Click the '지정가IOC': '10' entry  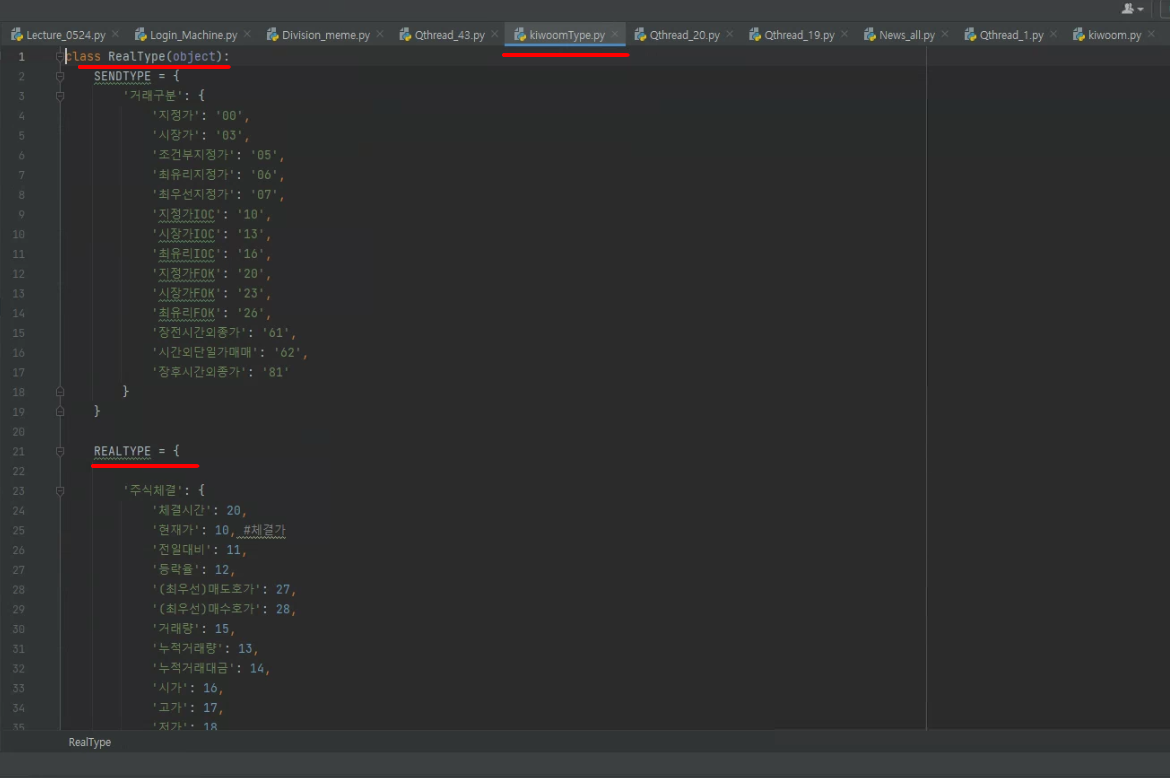click(x=211, y=214)
